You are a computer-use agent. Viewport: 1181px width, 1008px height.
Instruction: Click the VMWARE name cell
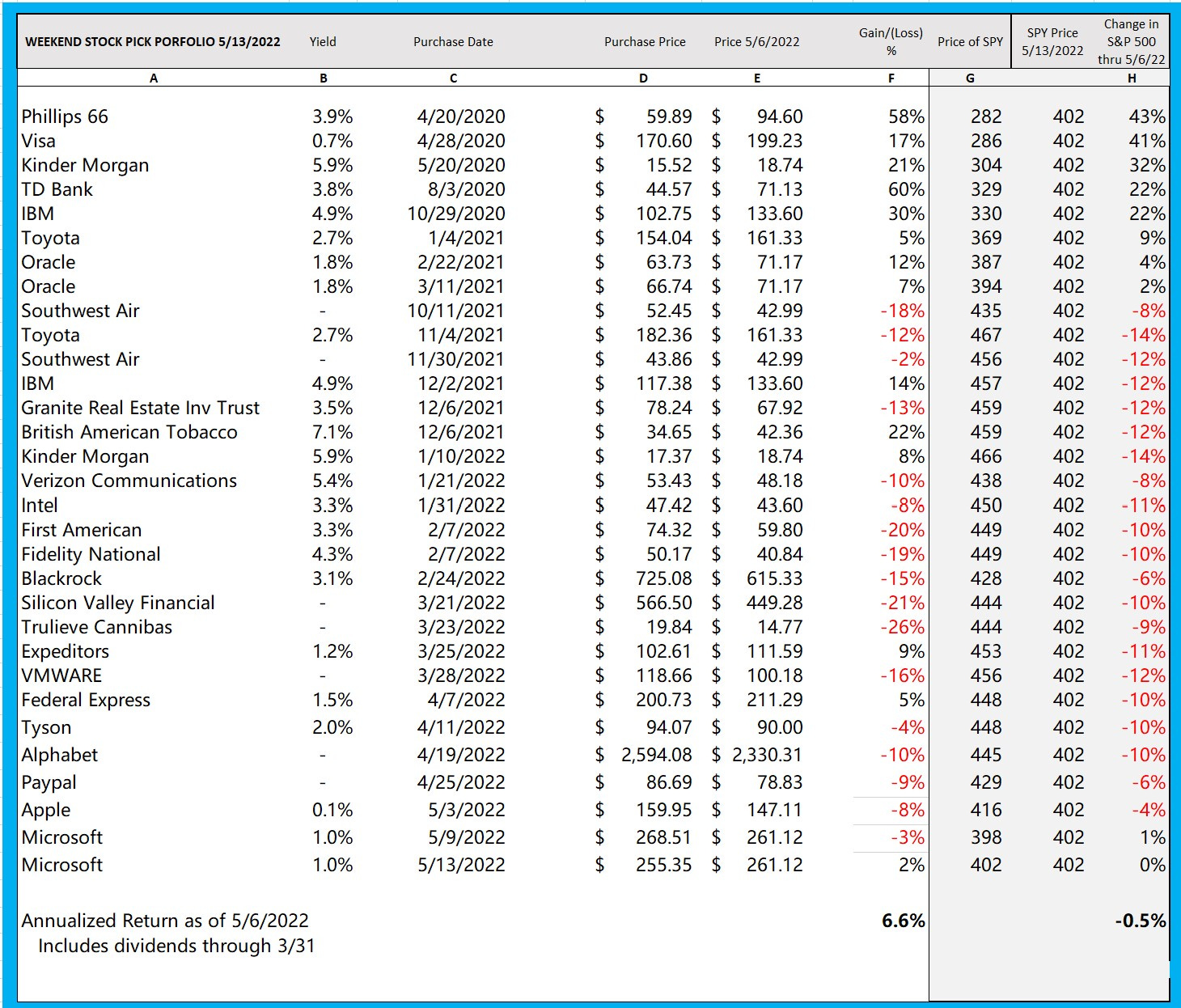click(x=61, y=676)
